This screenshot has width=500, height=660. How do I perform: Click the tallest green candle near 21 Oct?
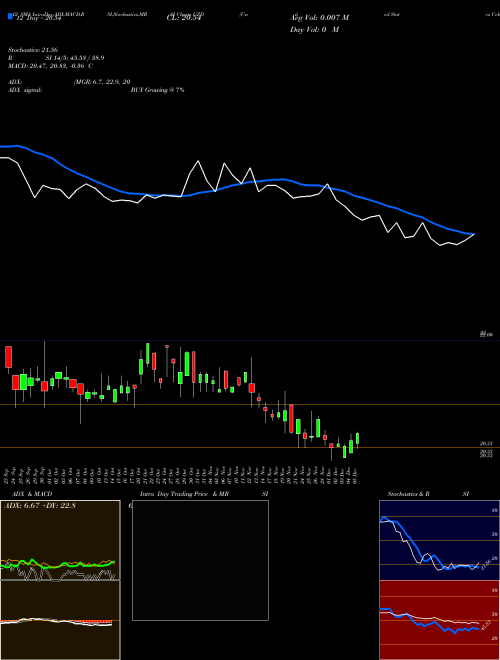coord(148,354)
